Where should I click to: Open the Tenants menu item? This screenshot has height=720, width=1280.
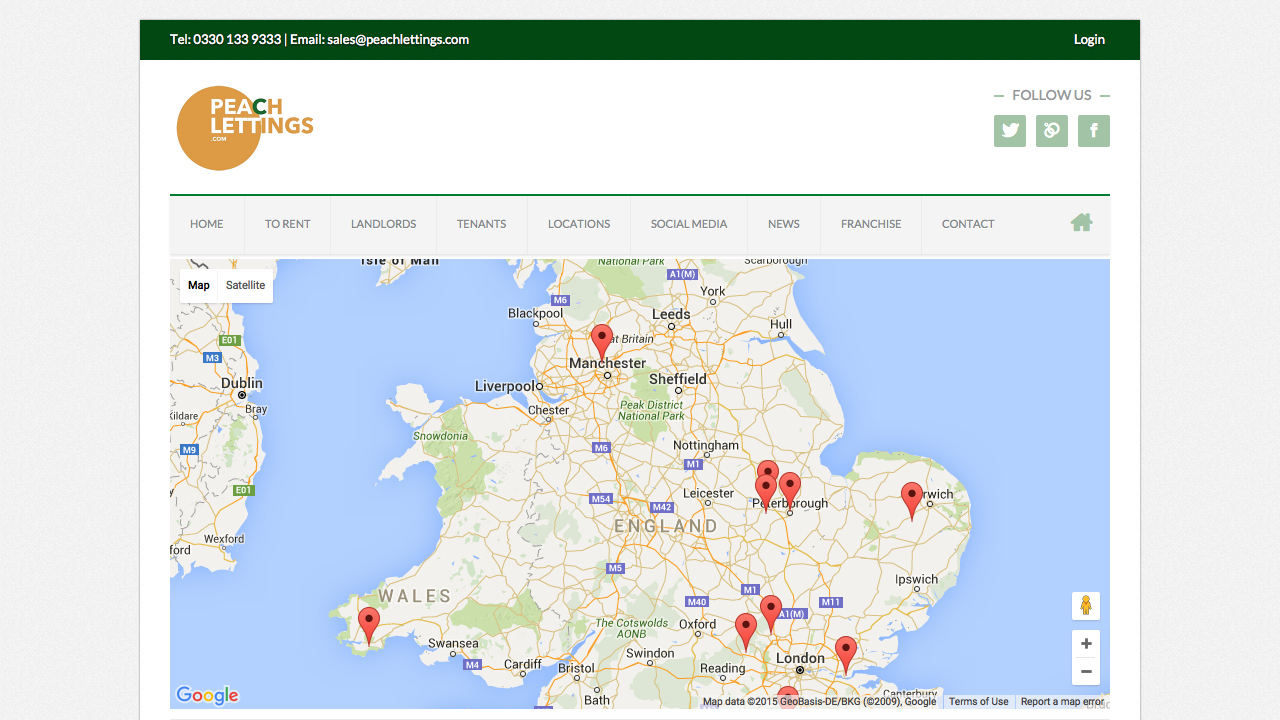(x=482, y=224)
